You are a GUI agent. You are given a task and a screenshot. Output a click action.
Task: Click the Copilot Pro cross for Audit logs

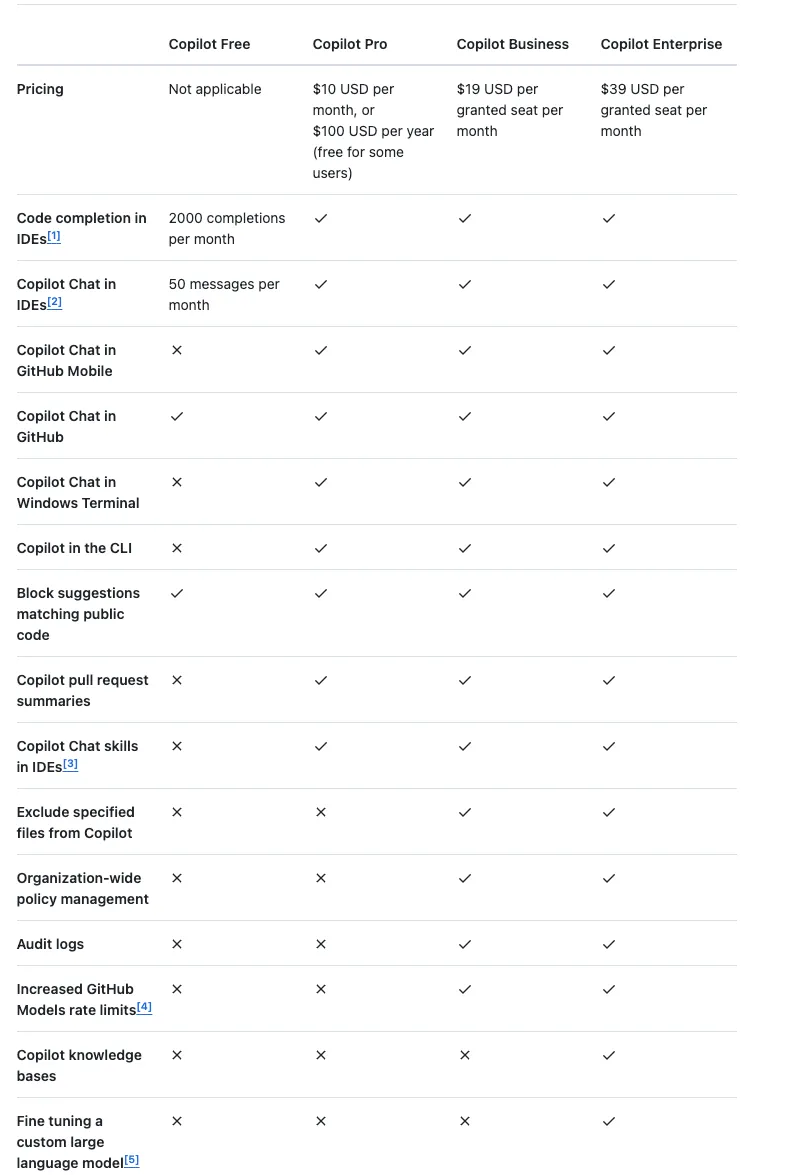tap(321, 944)
